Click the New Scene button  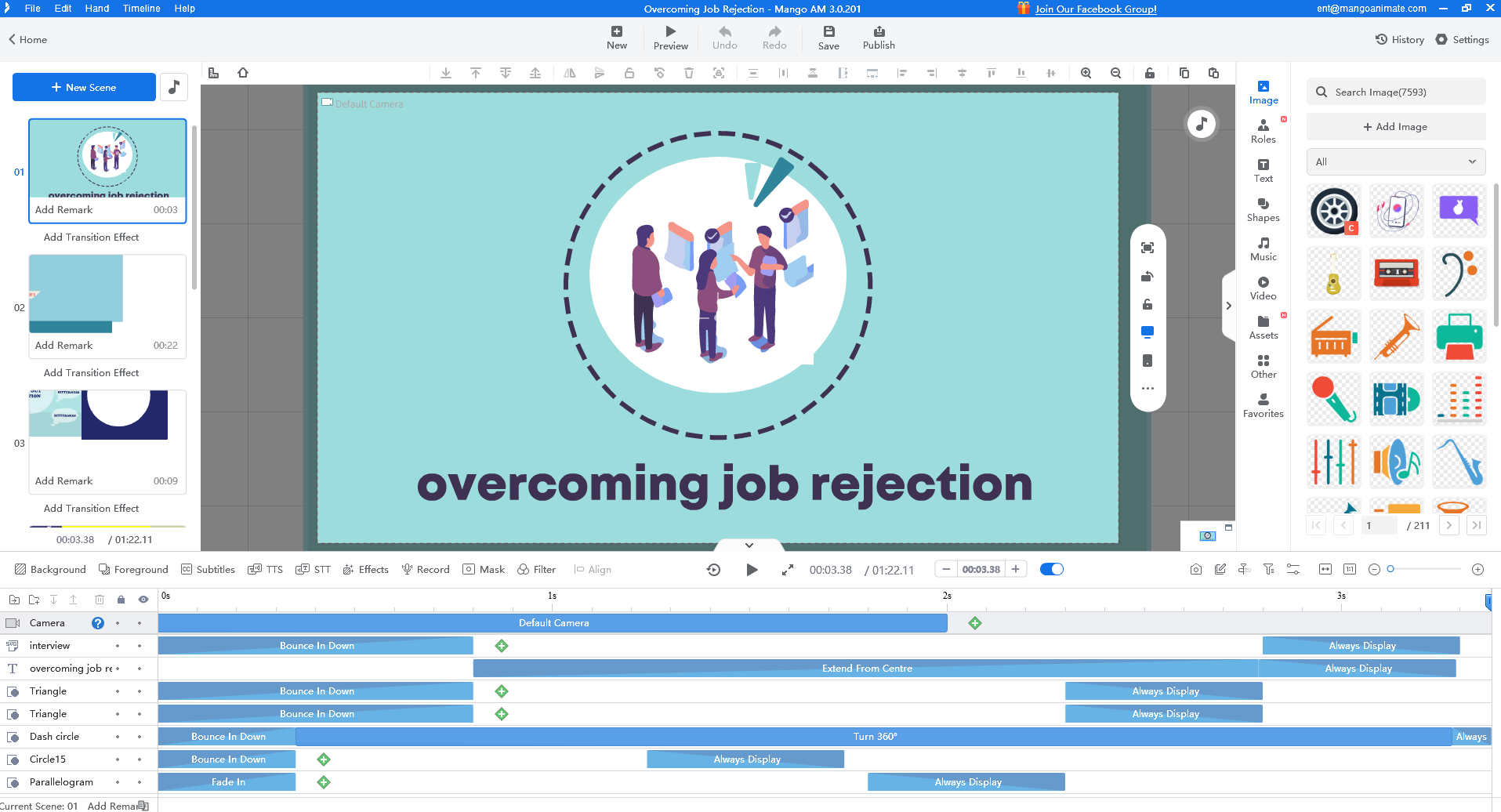[84, 87]
